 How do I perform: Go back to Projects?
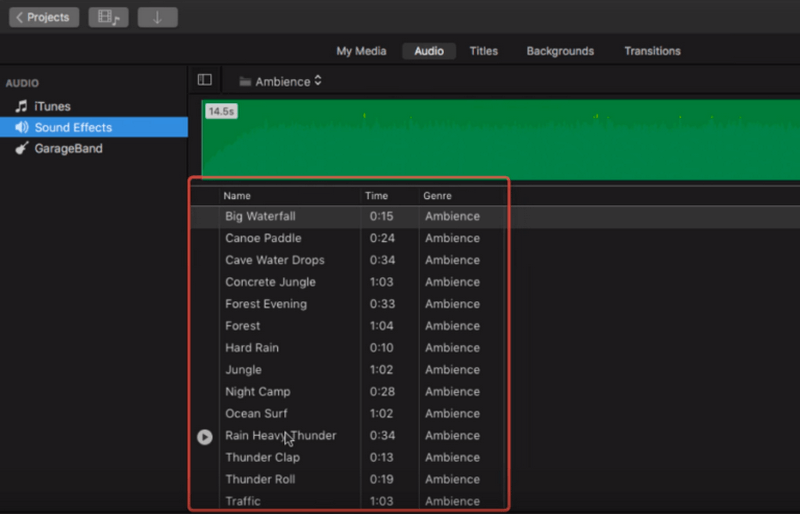point(44,17)
